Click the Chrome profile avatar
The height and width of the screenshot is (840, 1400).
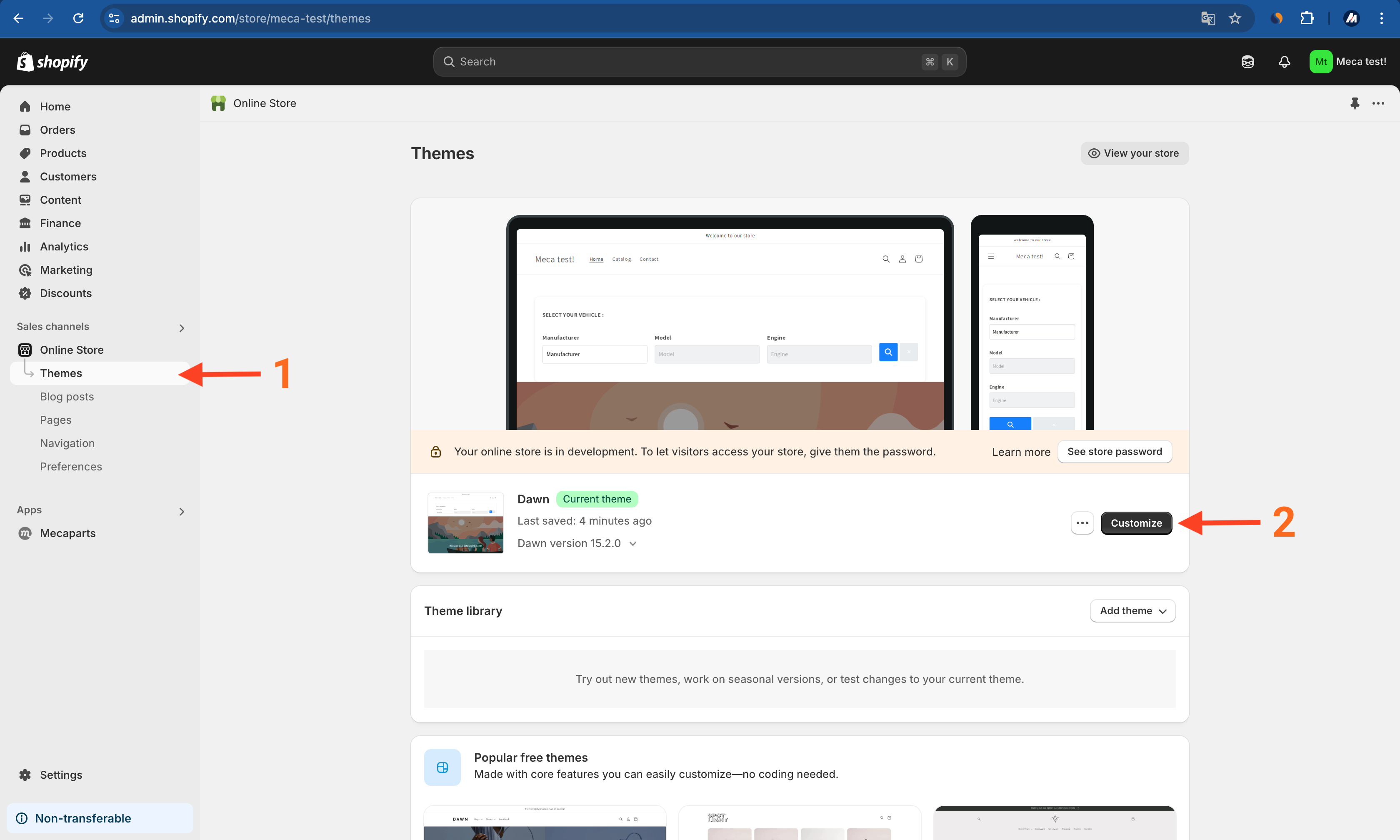(1351, 18)
